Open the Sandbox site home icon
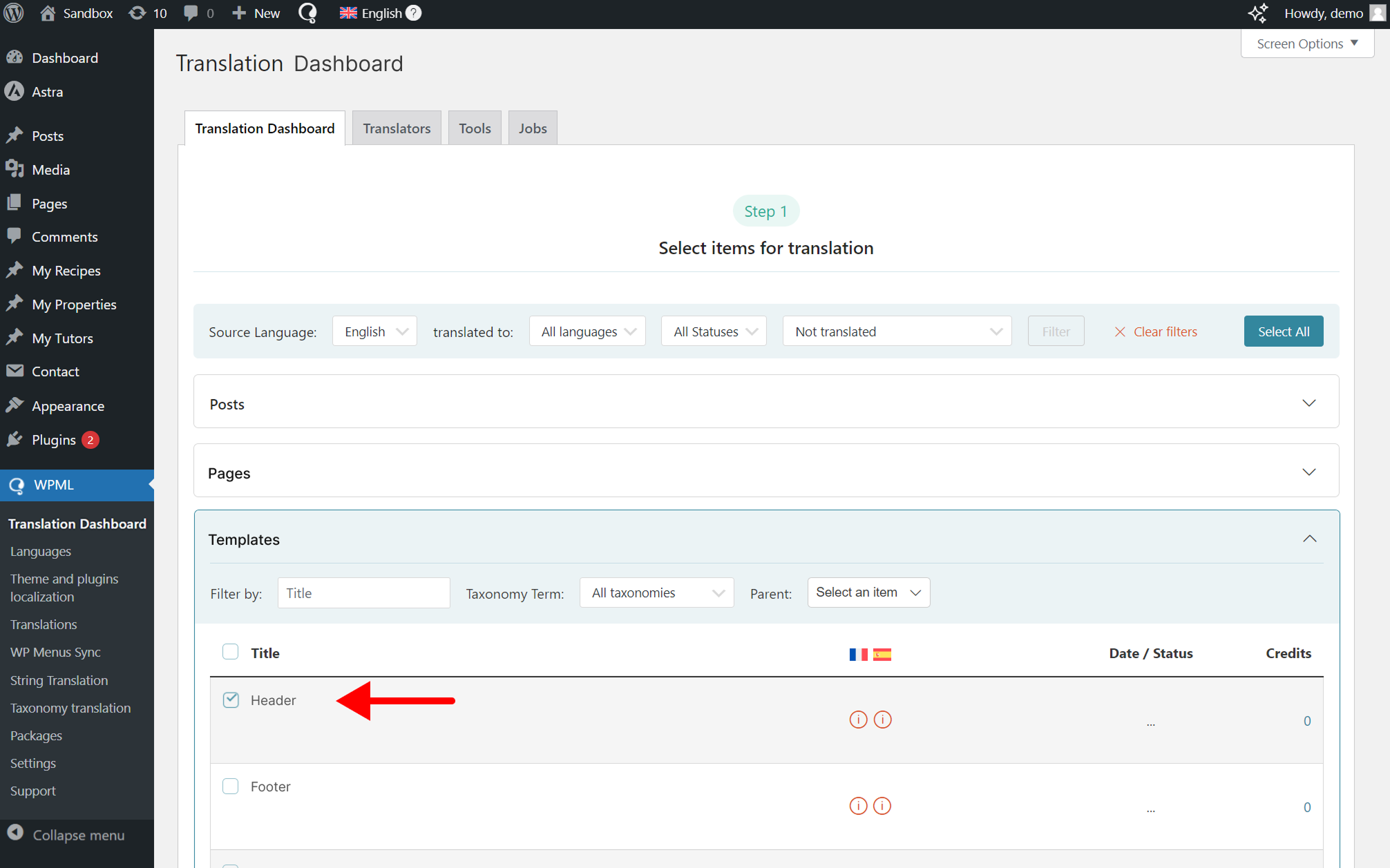Image resolution: width=1390 pixels, height=868 pixels. click(x=48, y=13)
